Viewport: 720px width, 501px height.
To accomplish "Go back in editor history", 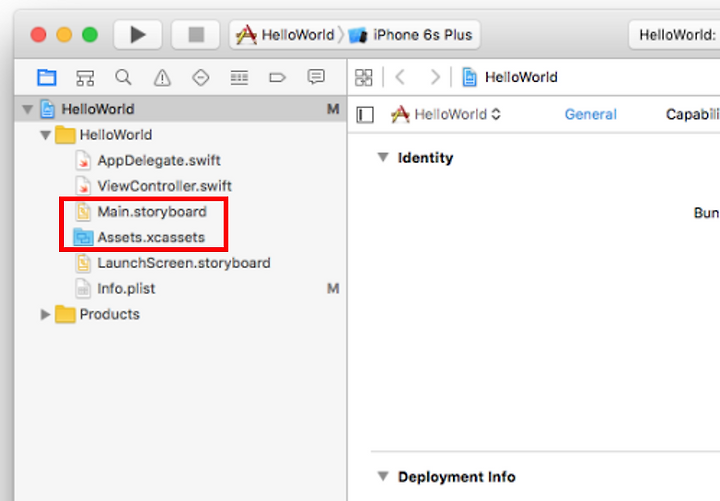I will pos(400,77).
